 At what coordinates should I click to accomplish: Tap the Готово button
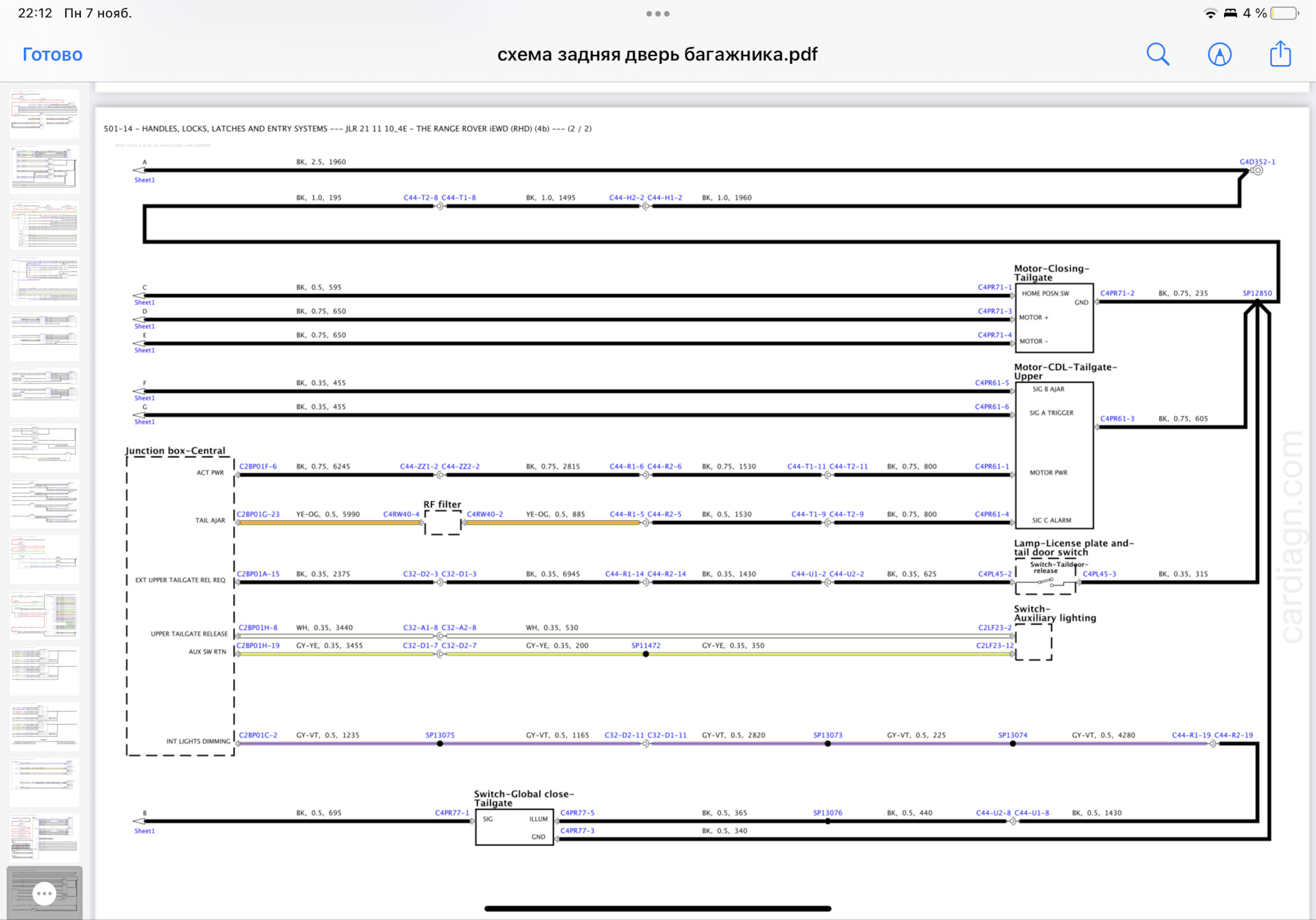click(x=52, y=54)
